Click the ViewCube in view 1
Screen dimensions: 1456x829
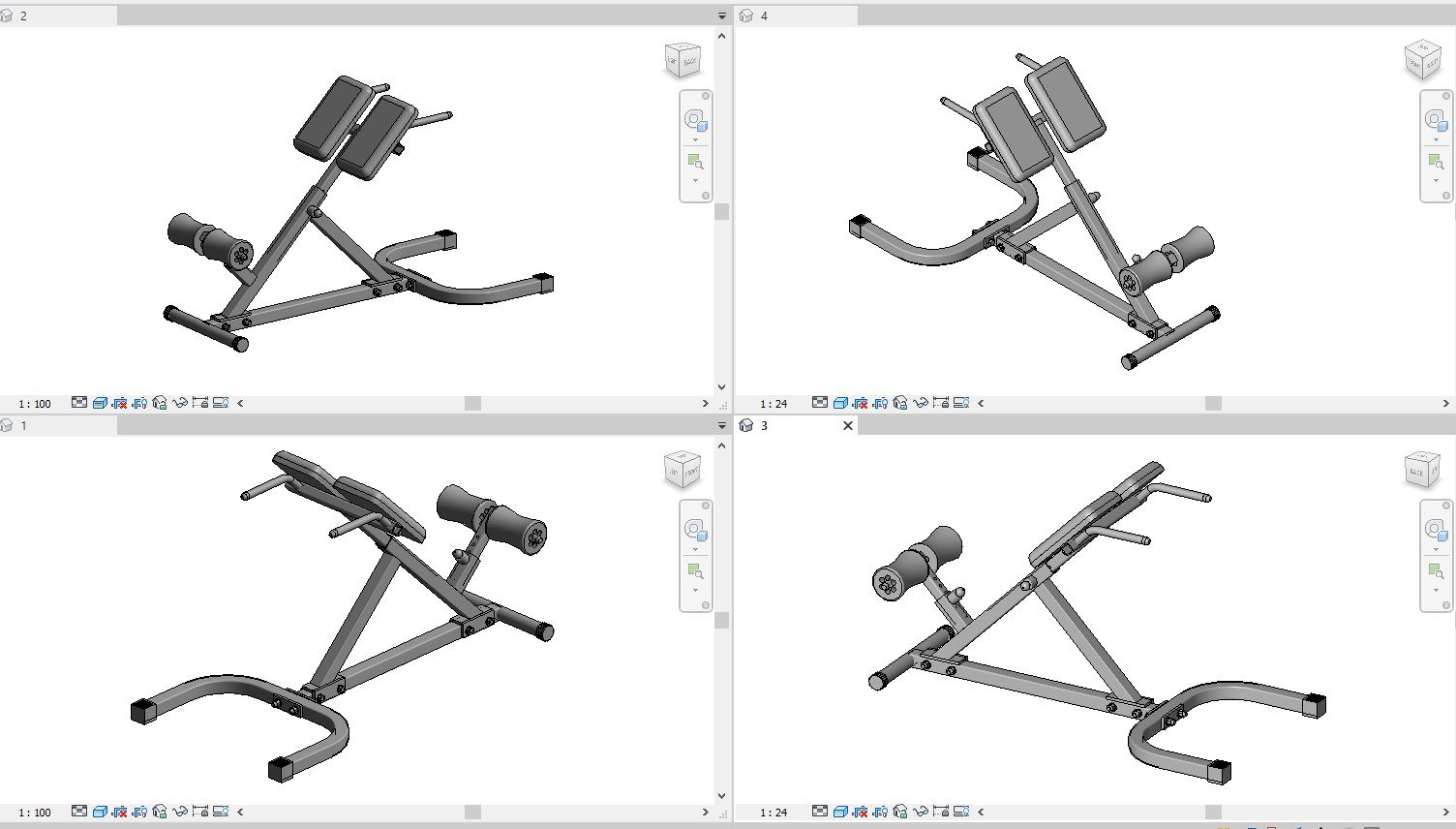click(682, 470)
